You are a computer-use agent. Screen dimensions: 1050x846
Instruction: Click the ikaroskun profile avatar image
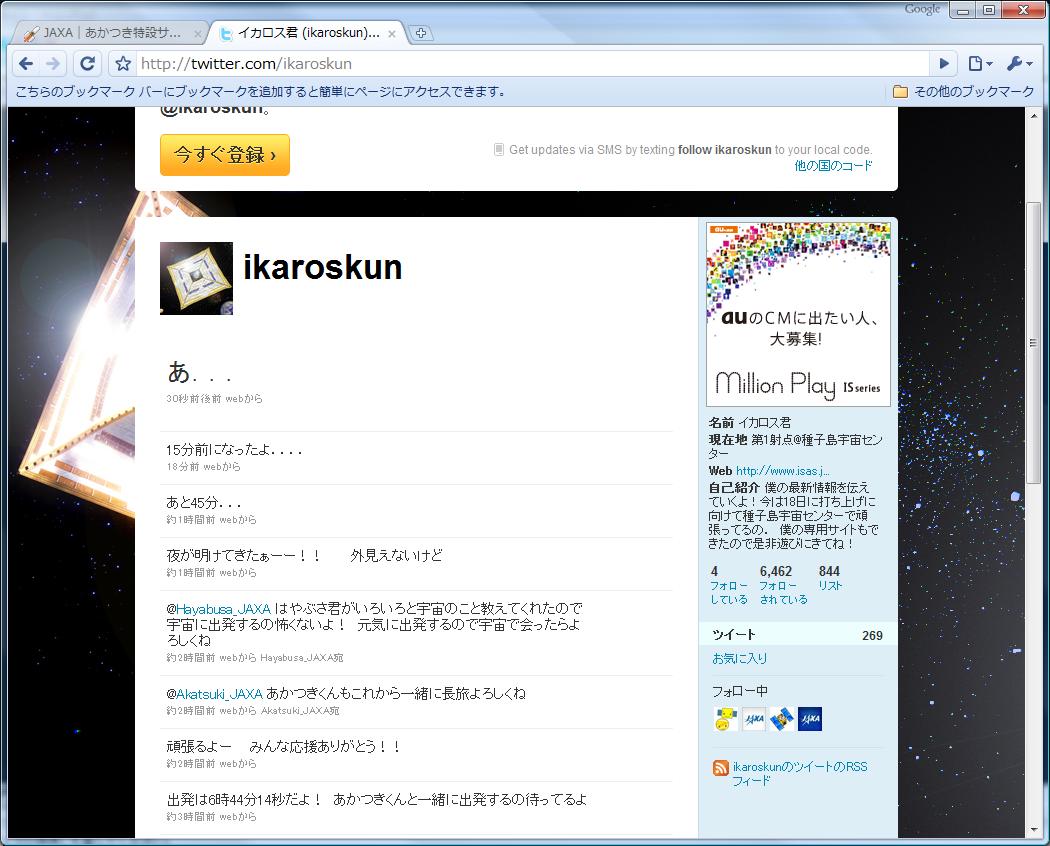click(196, 278)
